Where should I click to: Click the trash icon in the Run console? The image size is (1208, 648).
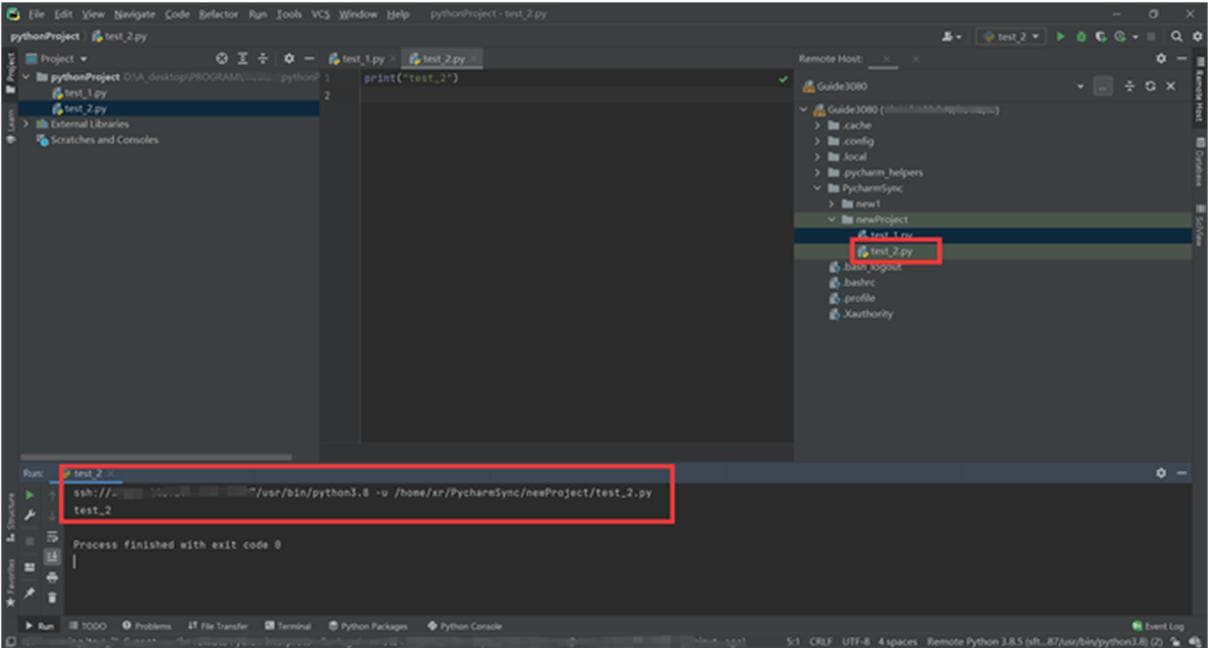point(52,597)
